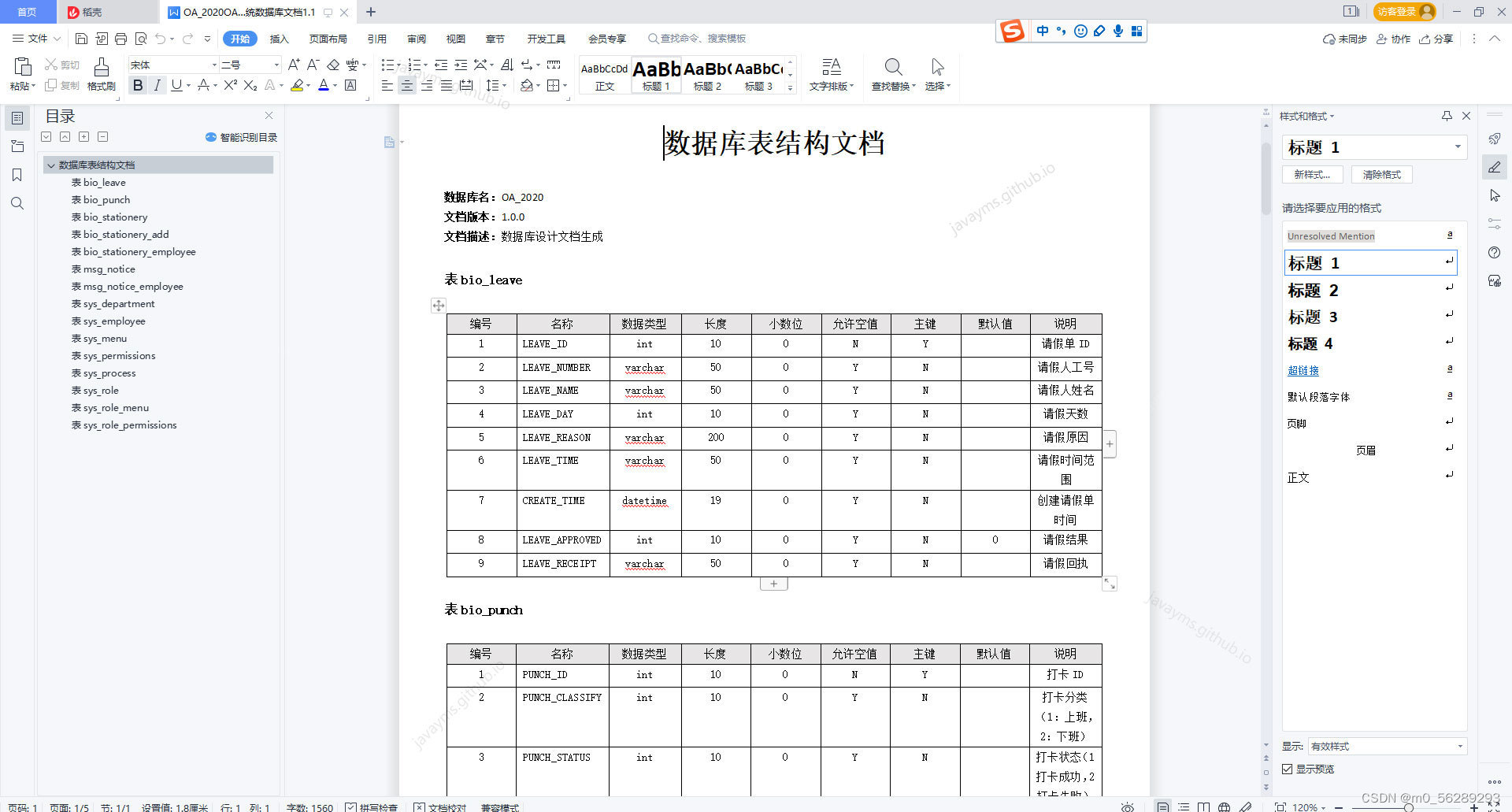Click the Undo arrow icon
The image size is (1512, 812).
tap(161, 39)
